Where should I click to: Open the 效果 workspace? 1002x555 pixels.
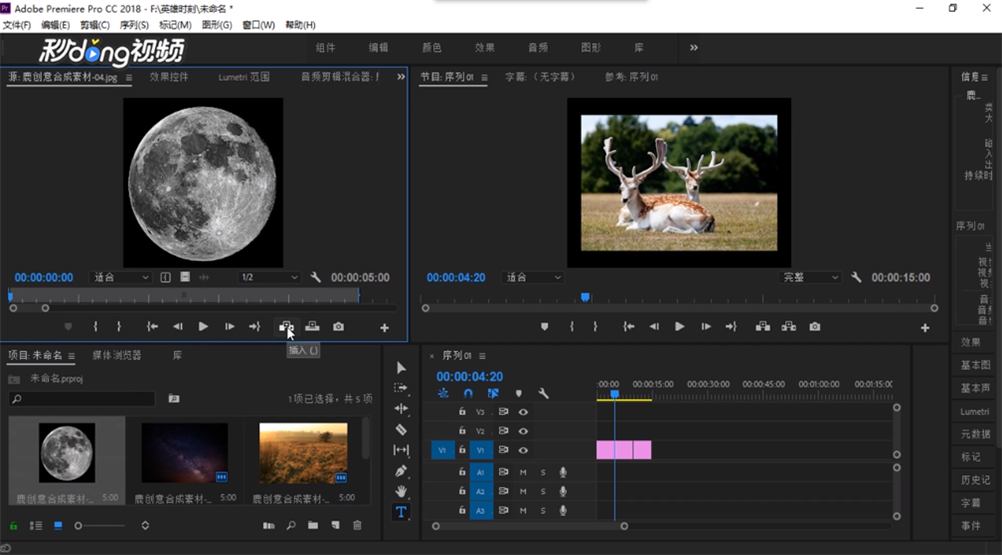484,47
